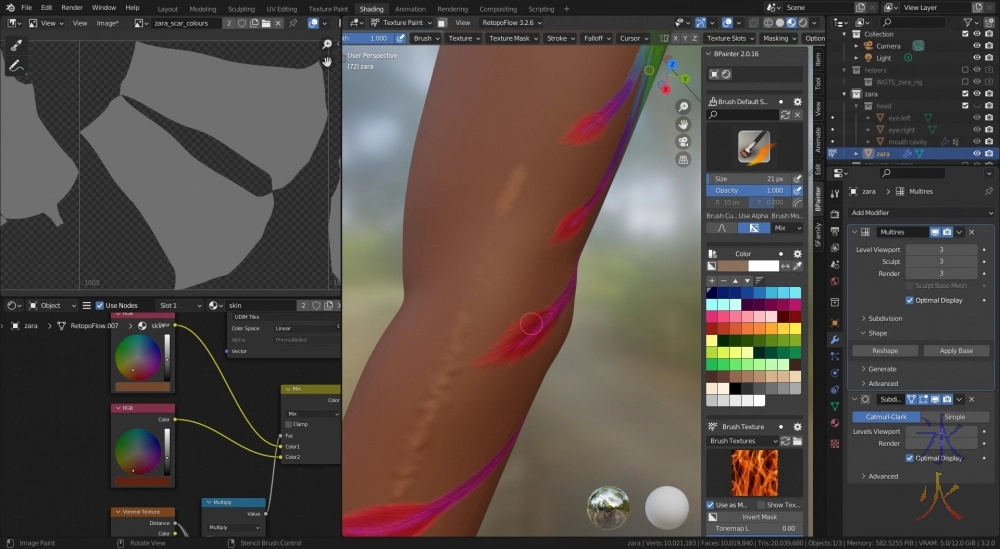
Task: Click the Invert Mask button
Action: (754, 517)
